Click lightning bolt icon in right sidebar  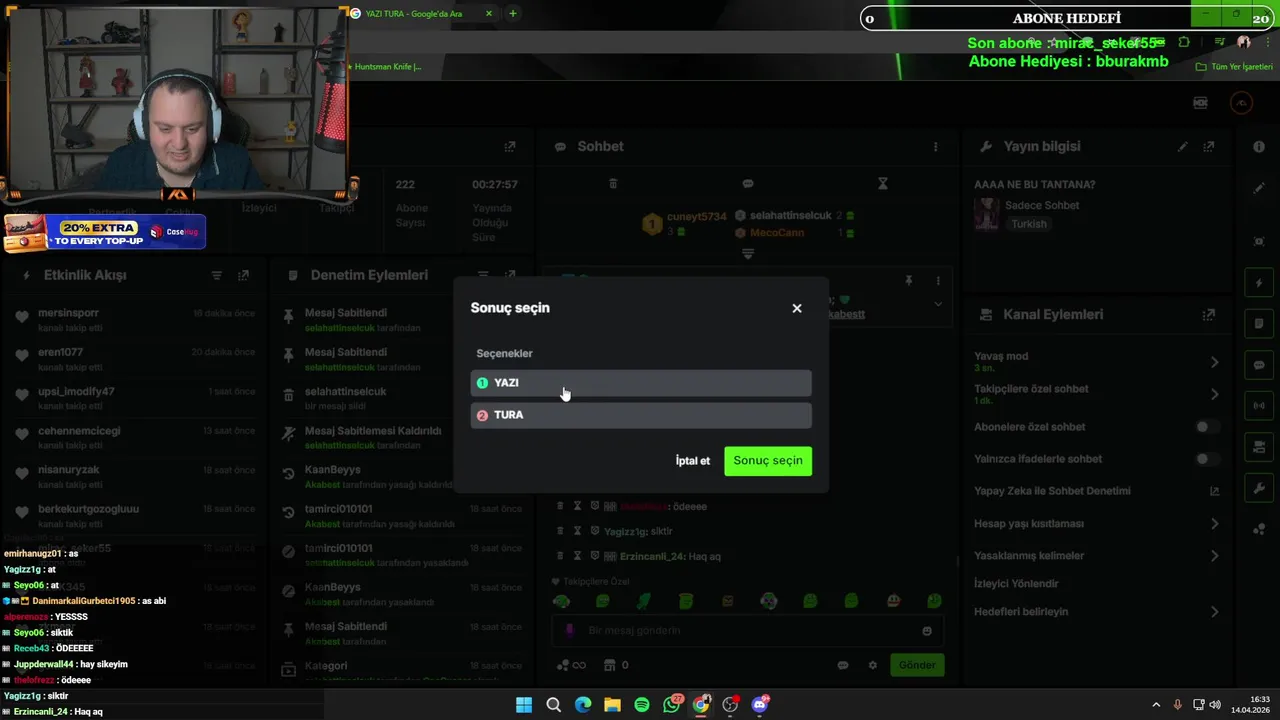(x=1259, y=283)
